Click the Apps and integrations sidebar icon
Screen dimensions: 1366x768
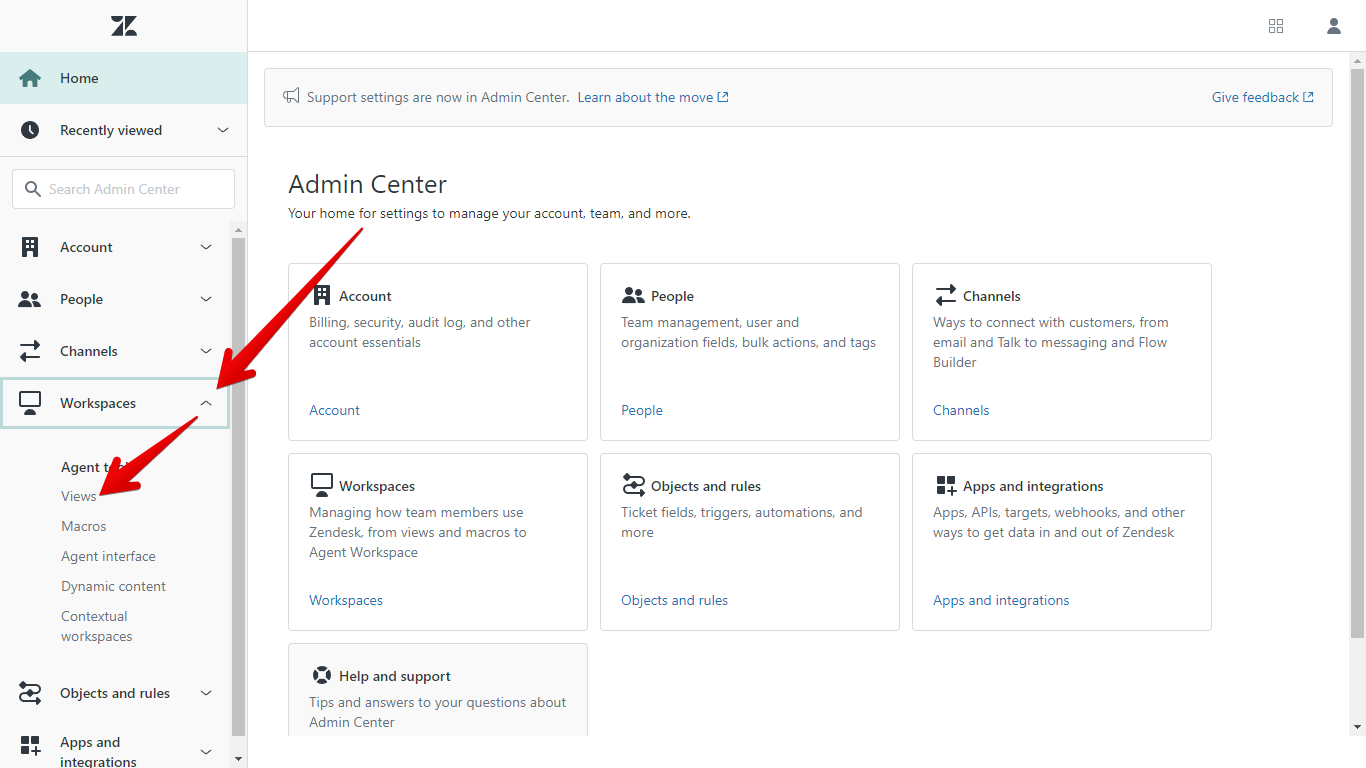click(30, 746)
